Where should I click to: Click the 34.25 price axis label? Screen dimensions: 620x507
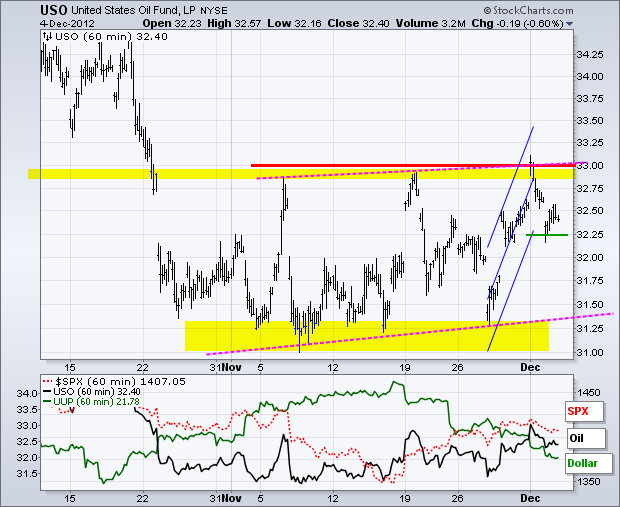coord(590,55)
